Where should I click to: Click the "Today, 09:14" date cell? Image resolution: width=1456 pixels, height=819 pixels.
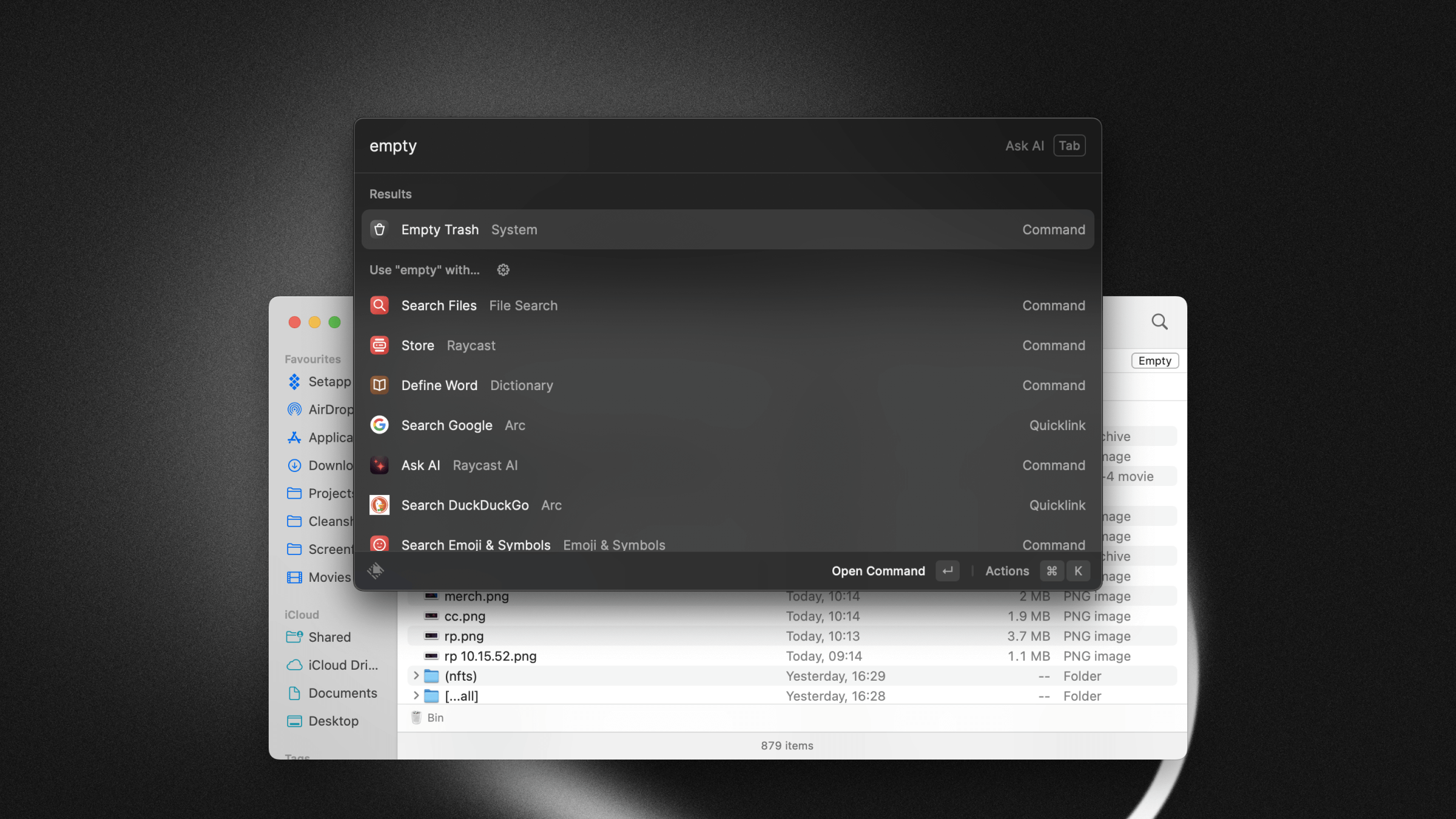824,656
